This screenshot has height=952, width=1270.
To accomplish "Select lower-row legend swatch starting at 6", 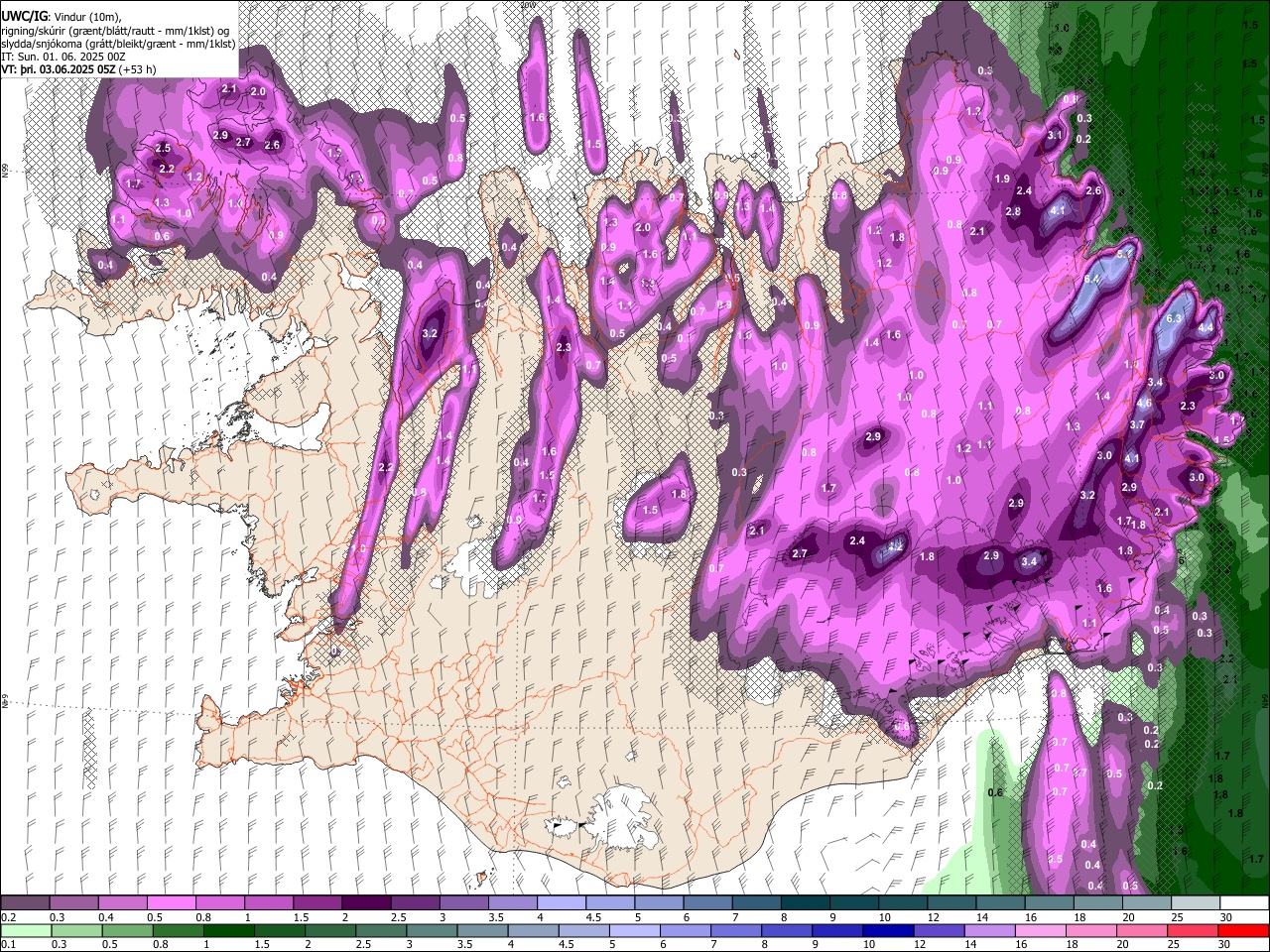I will tap(686, 931).
